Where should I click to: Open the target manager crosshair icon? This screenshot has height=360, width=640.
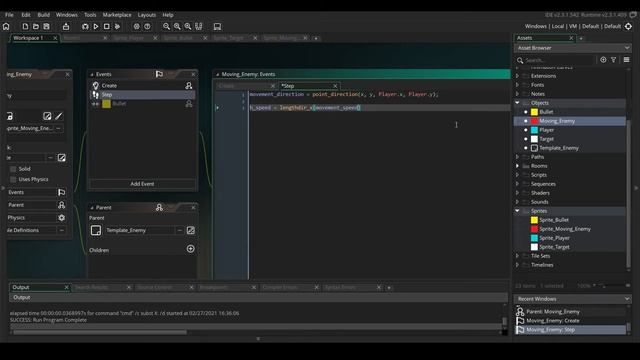click(x=629, y=26)
